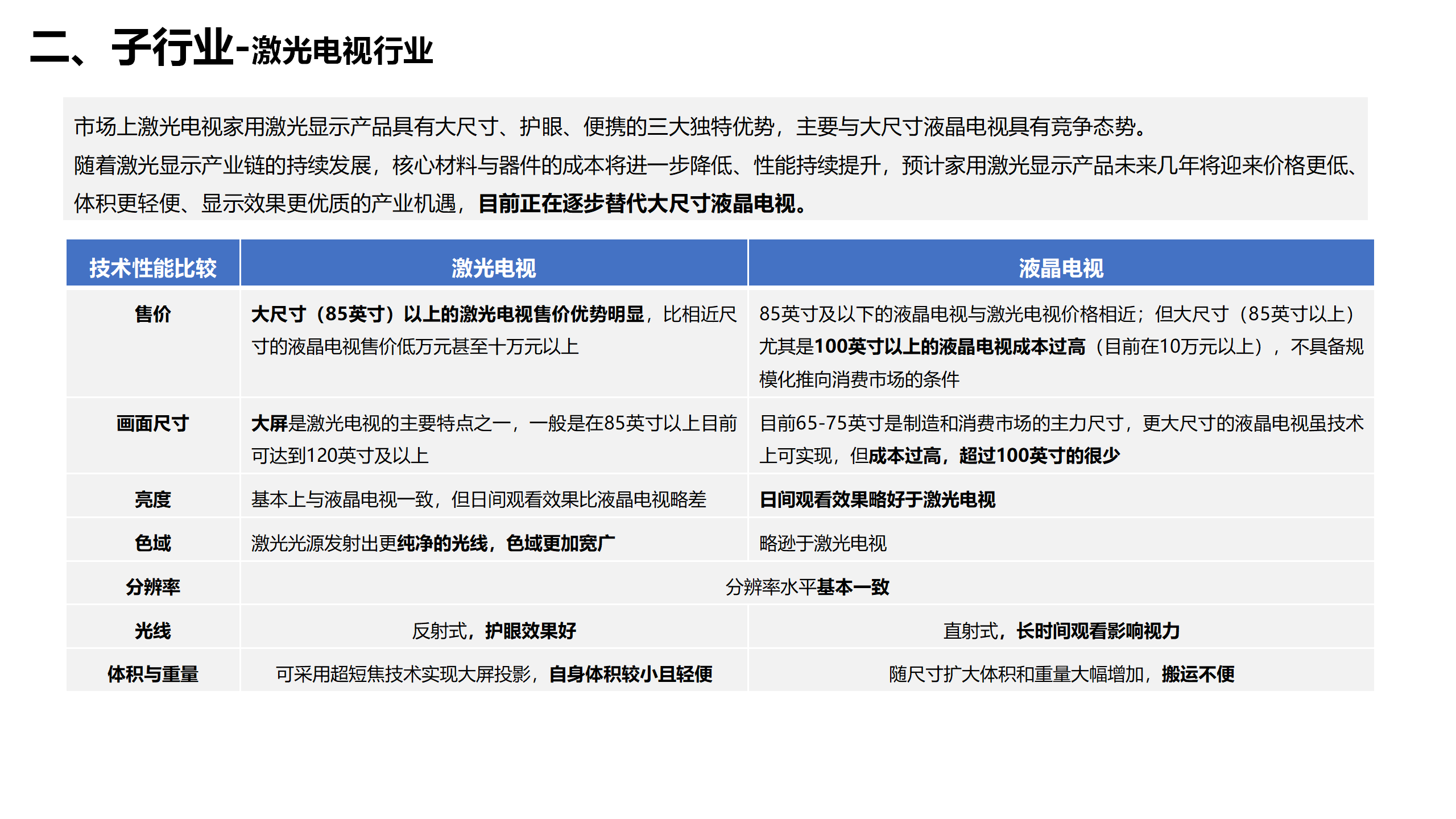1456x819 pixels.
Task: Click the cell 反射式，护眼效果好
Action: tap(495, 630)
